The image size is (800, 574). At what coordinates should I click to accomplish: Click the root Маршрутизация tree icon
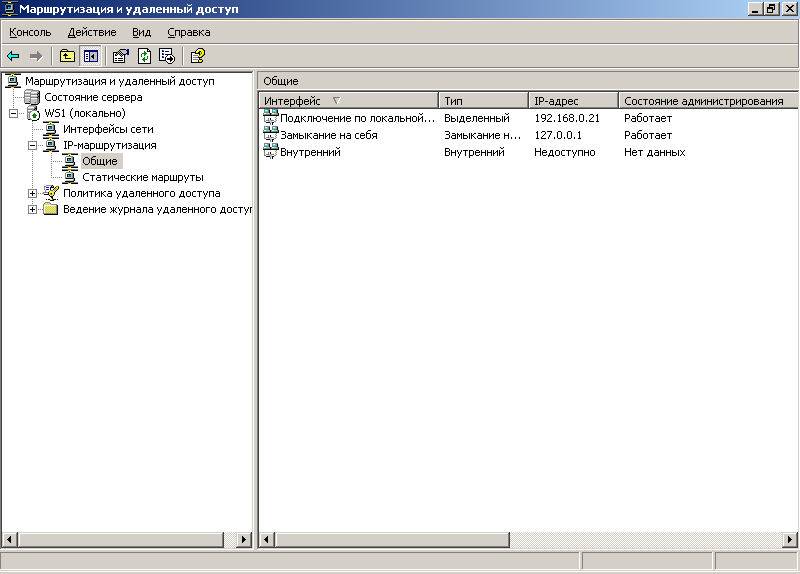coord(13,81)
